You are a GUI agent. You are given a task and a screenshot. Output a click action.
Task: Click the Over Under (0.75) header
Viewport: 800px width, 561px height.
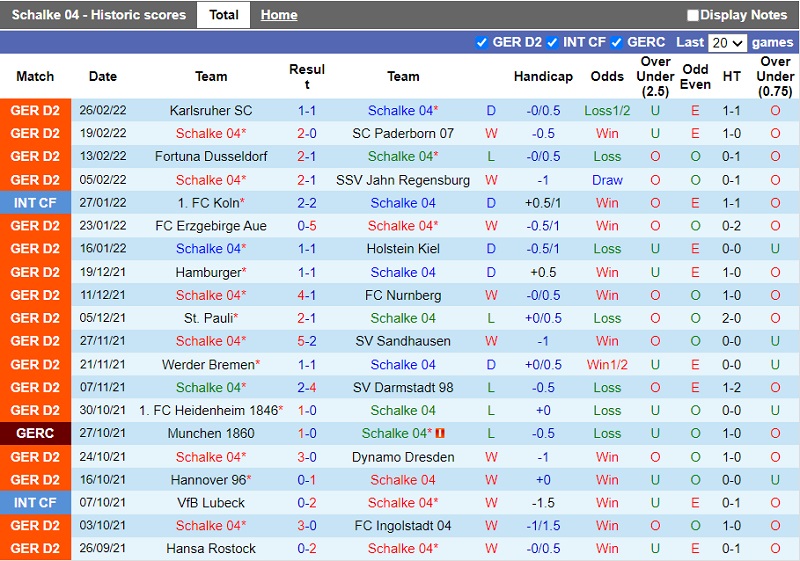(x=775, y=76)
